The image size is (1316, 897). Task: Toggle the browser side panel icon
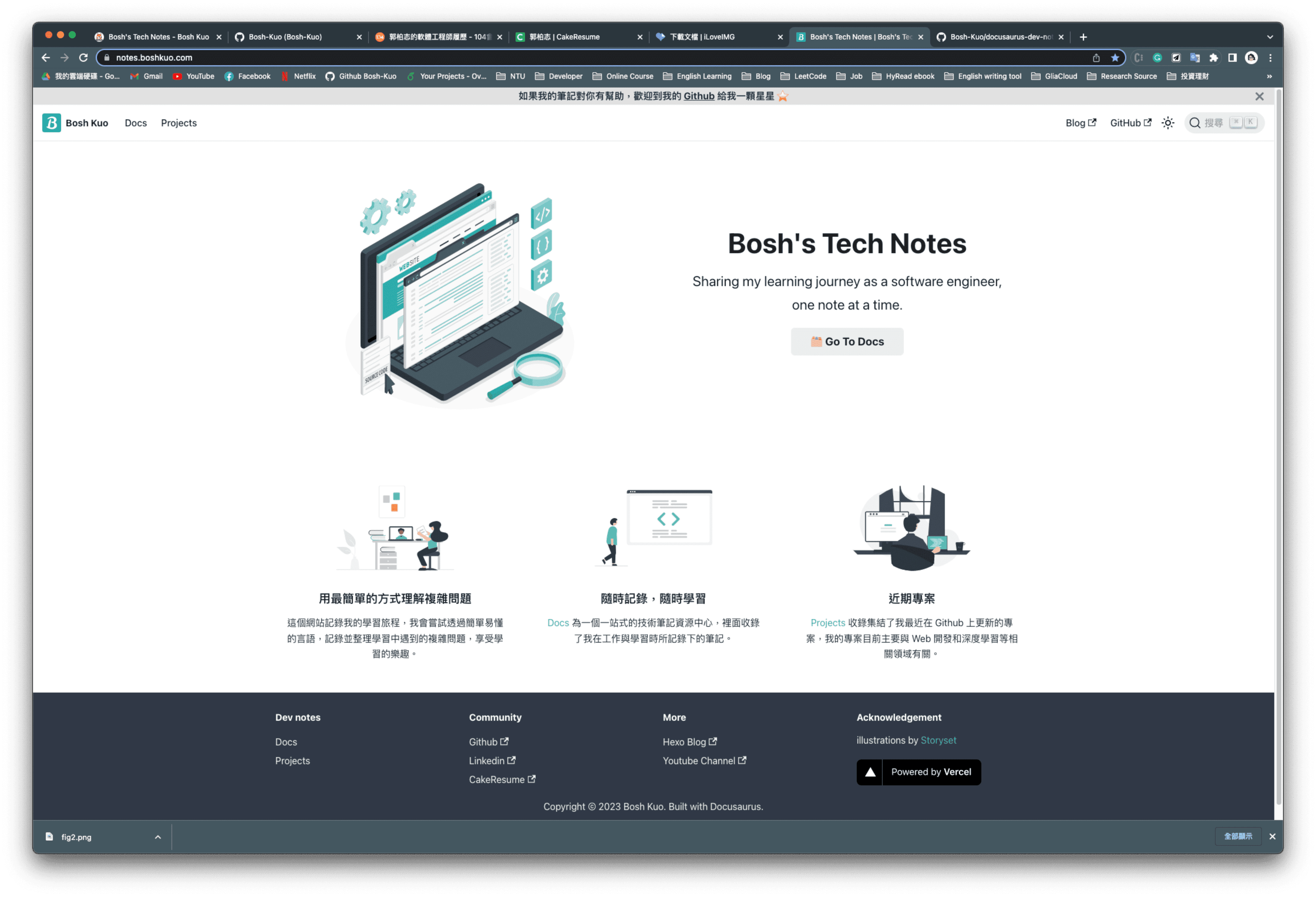pyautogui.click(x=1232, y=58)
